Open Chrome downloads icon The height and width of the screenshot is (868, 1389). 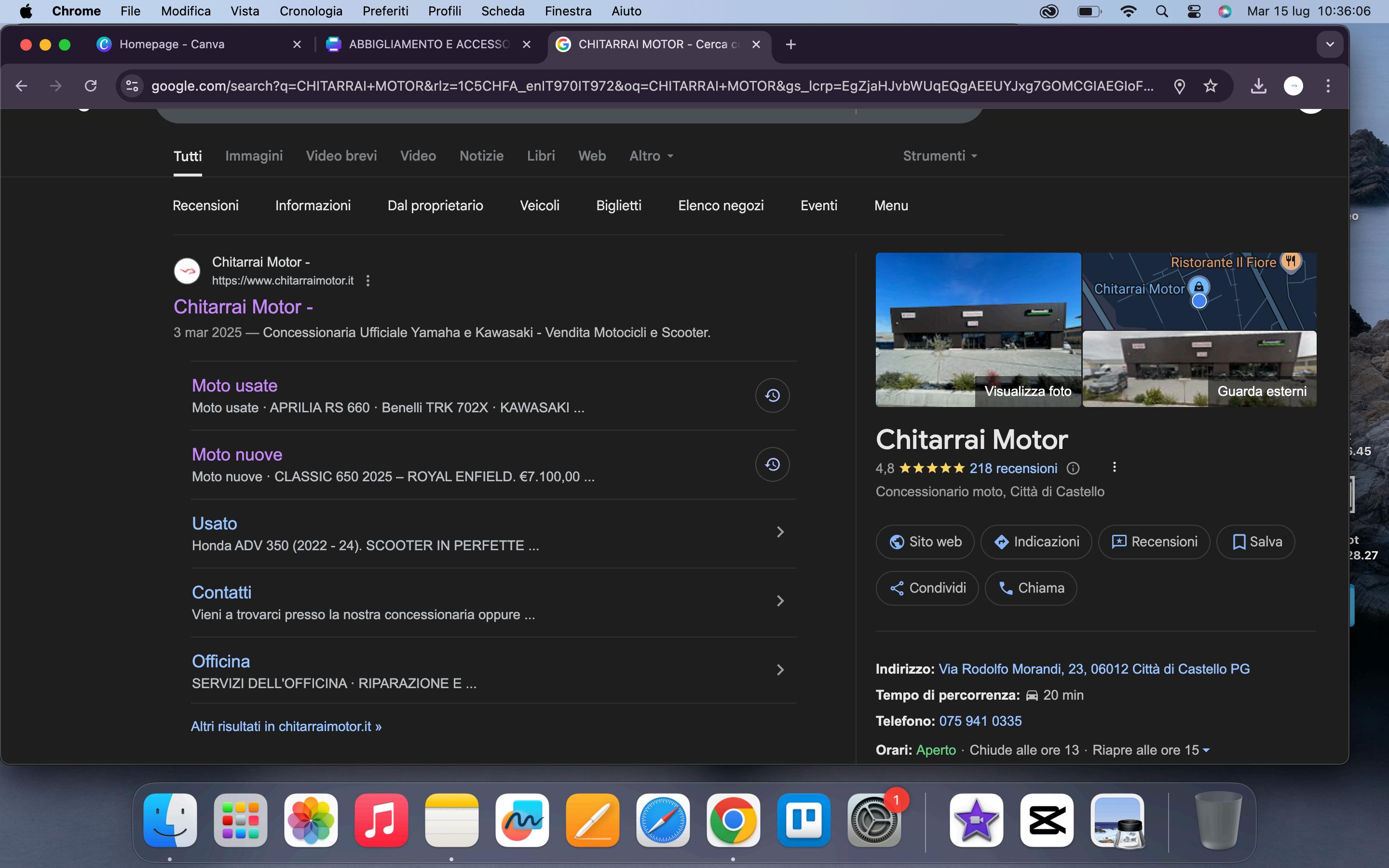click(1258, 86)
